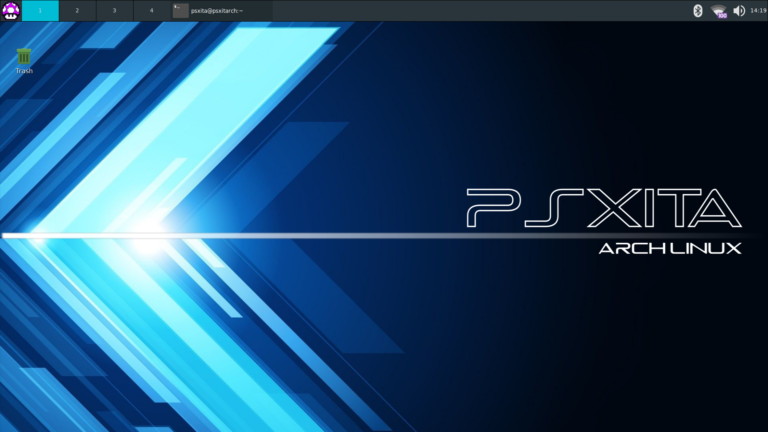Click the volume speaker icon

click(x=739, y=10)
